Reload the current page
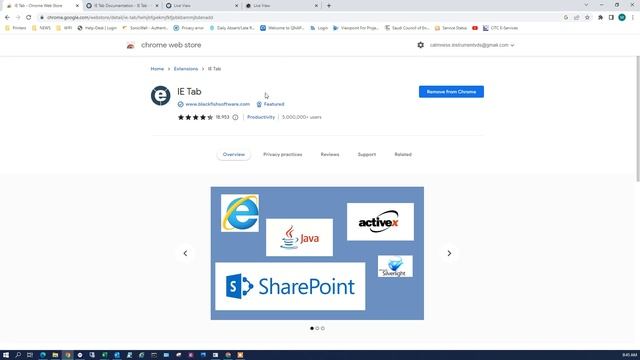640x360 pixels. pyautogui.click(x=29, y=18)
